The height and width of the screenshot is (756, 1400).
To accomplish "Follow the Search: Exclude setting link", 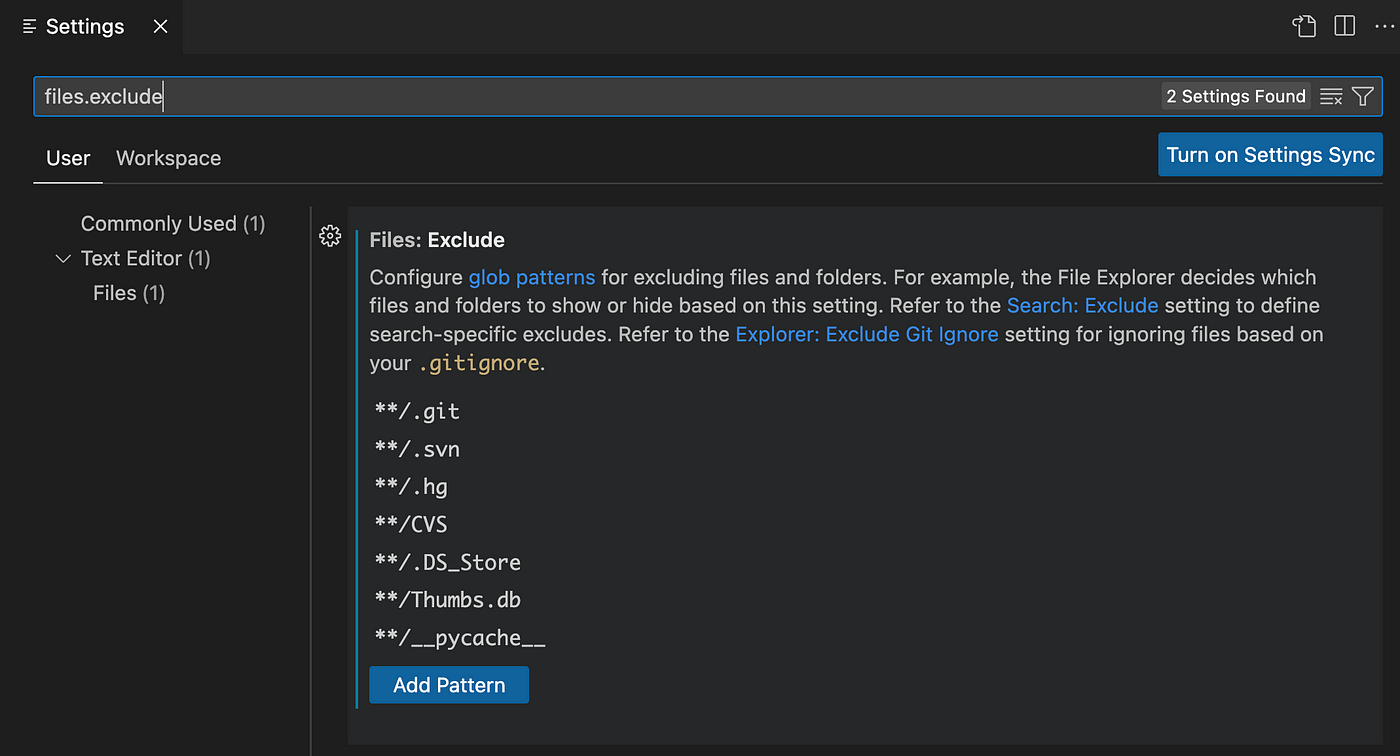I will [1082, 305].
